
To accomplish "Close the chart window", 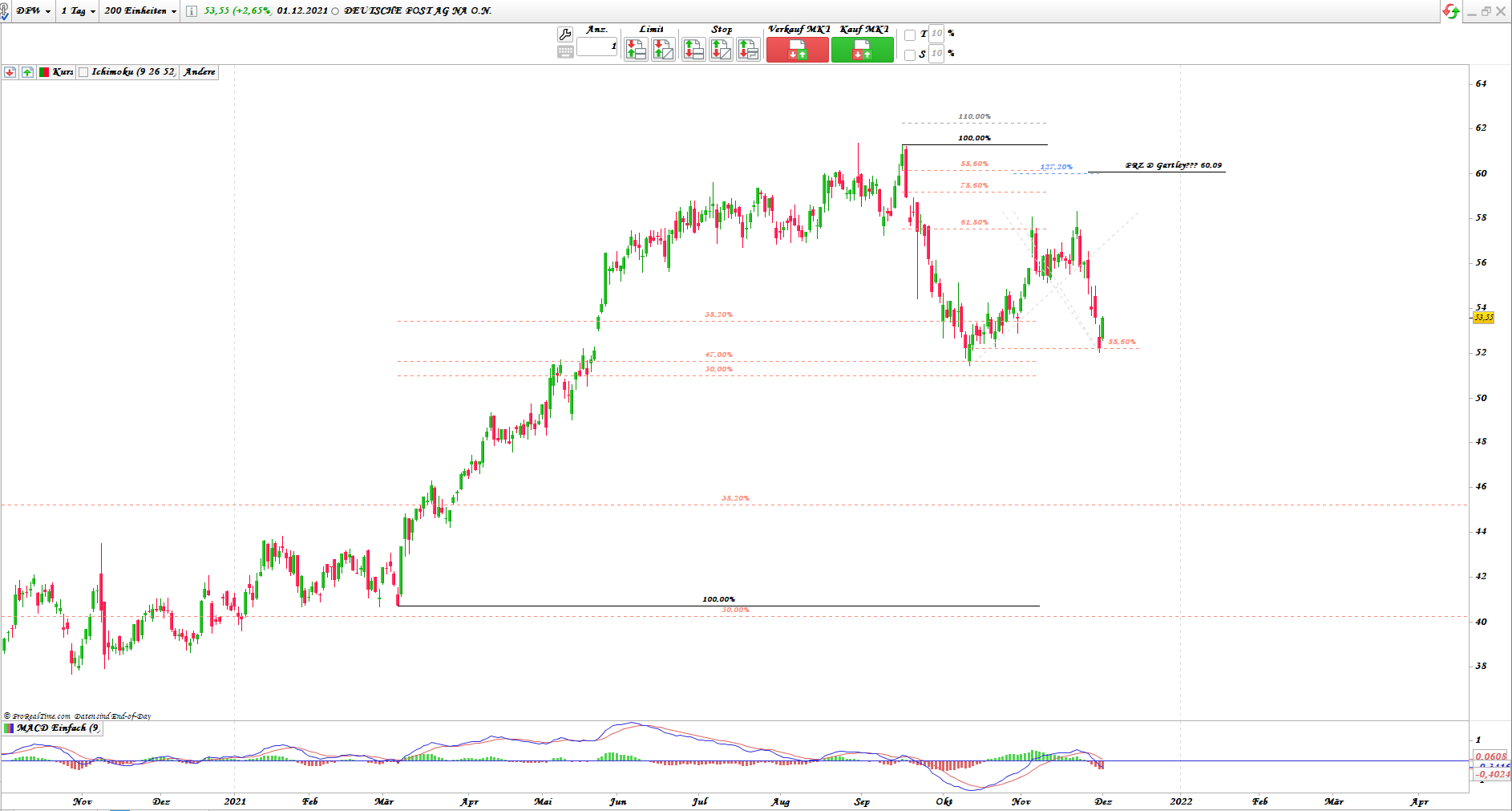I will 1501,11.
